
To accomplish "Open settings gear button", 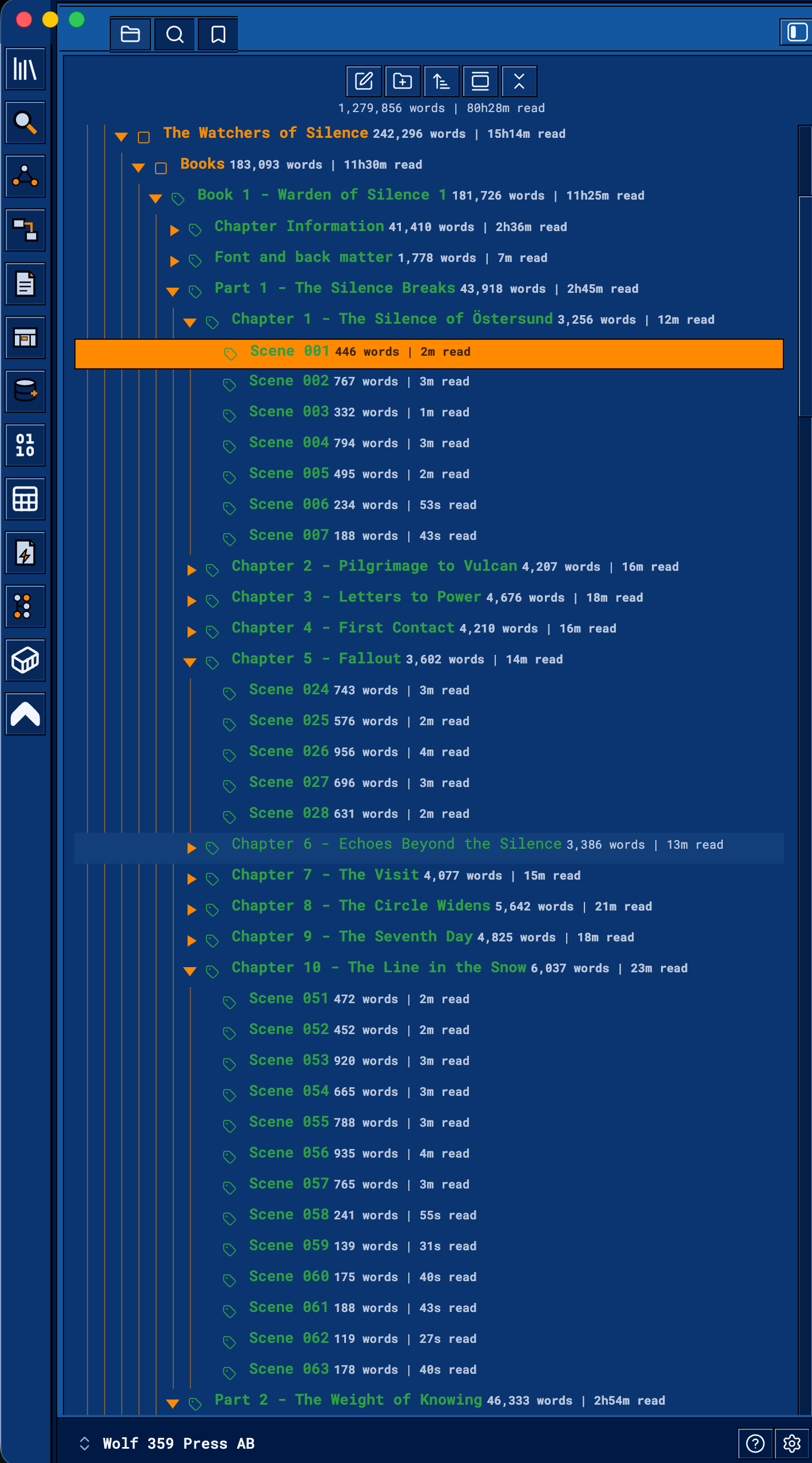I will click(792, 1444).
